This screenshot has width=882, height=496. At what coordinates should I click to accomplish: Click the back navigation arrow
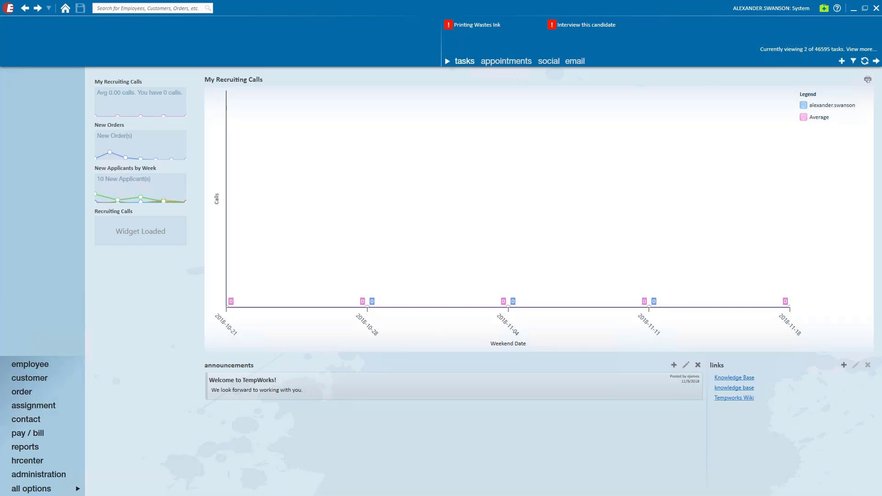(25, 8)
